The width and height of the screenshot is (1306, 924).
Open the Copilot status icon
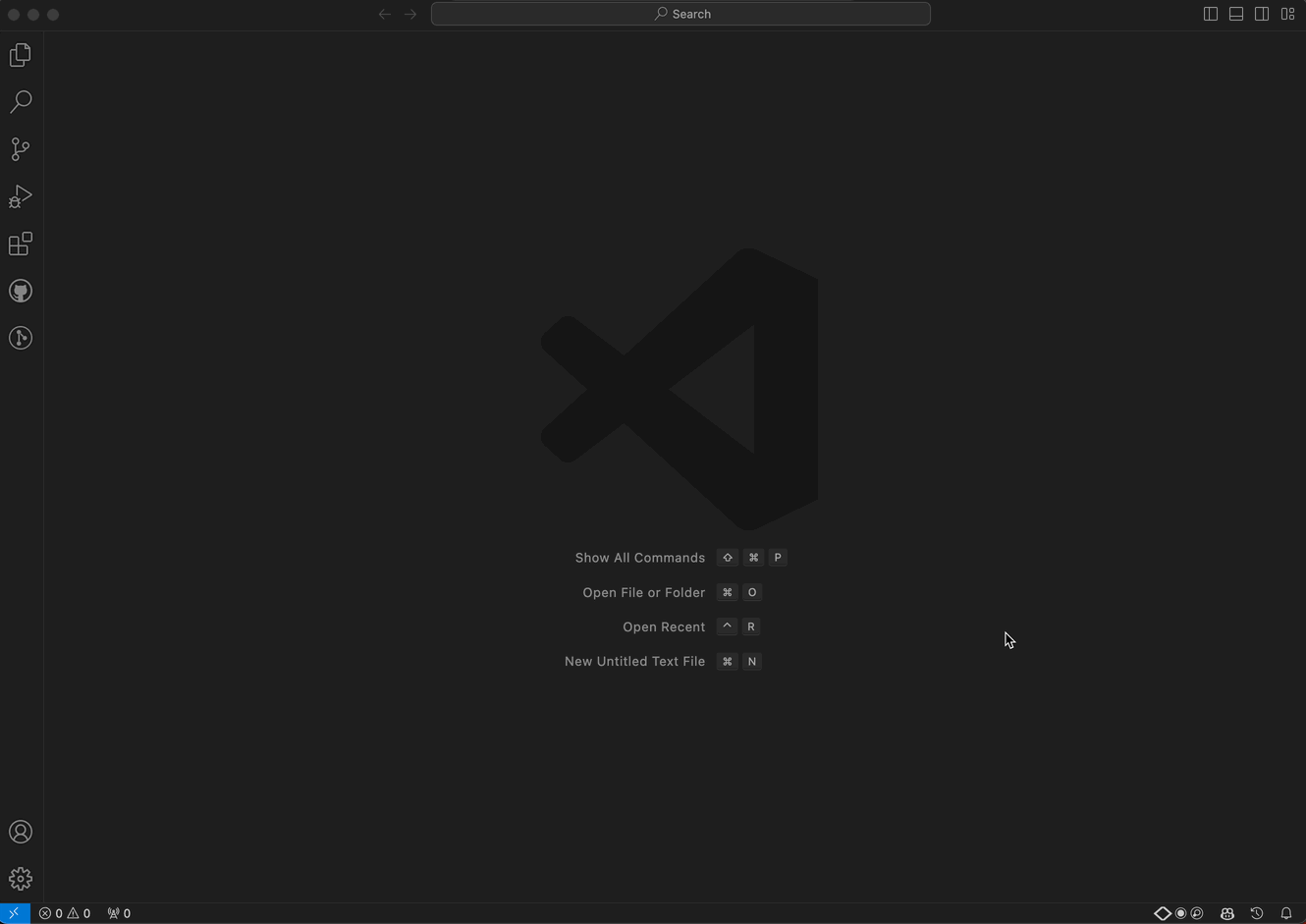pos(1227,913)
